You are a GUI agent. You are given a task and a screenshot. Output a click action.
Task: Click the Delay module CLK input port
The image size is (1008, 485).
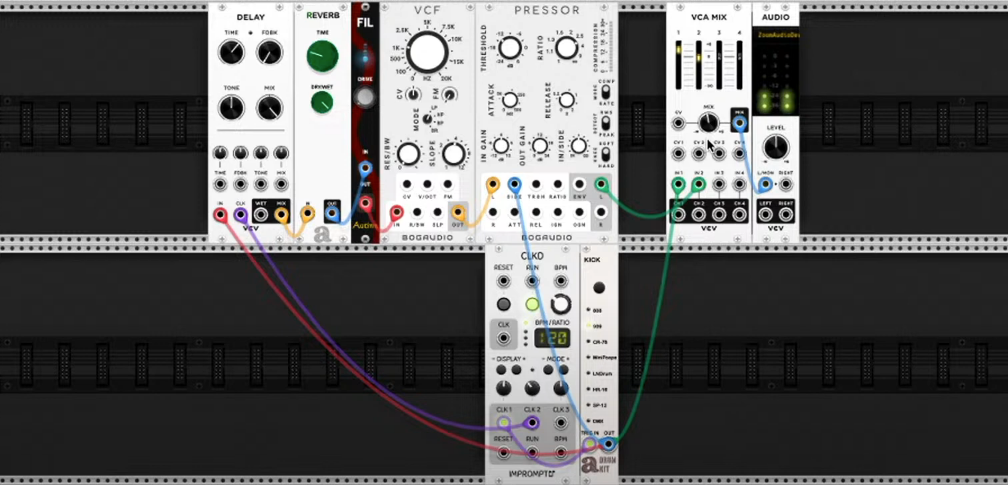coord(240,215)
